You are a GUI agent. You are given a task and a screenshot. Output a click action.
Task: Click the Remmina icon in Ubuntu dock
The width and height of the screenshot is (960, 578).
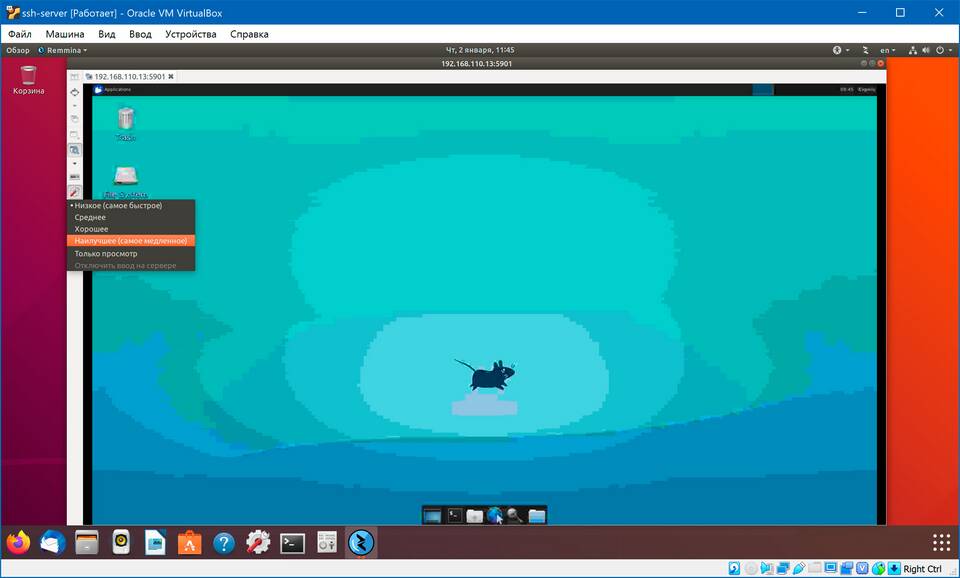click(x=361, y=542)
